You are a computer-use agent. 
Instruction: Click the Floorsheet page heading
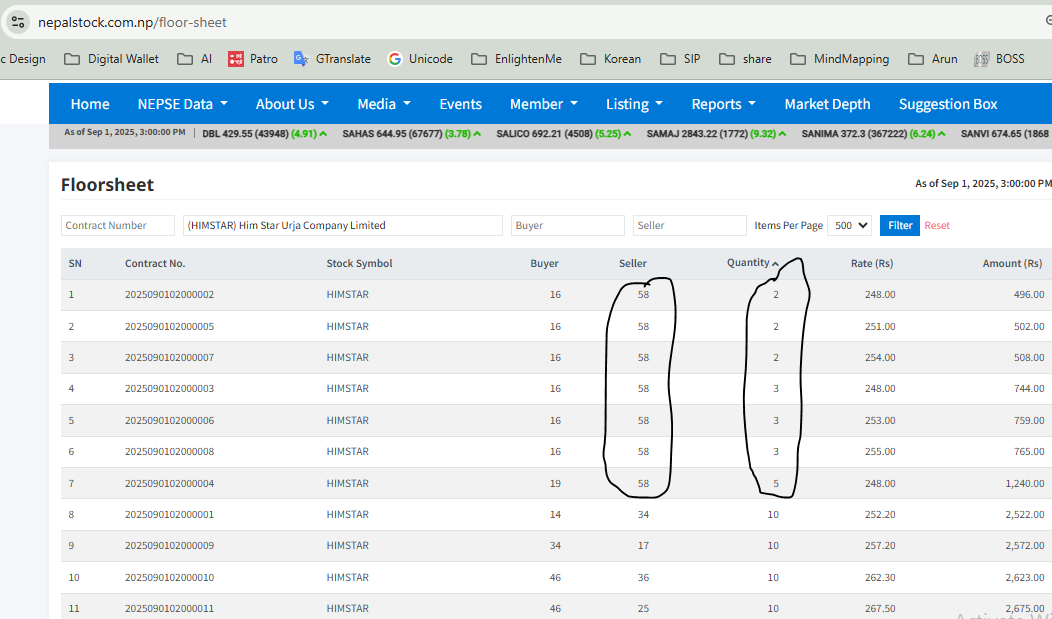tap(107, 184)
